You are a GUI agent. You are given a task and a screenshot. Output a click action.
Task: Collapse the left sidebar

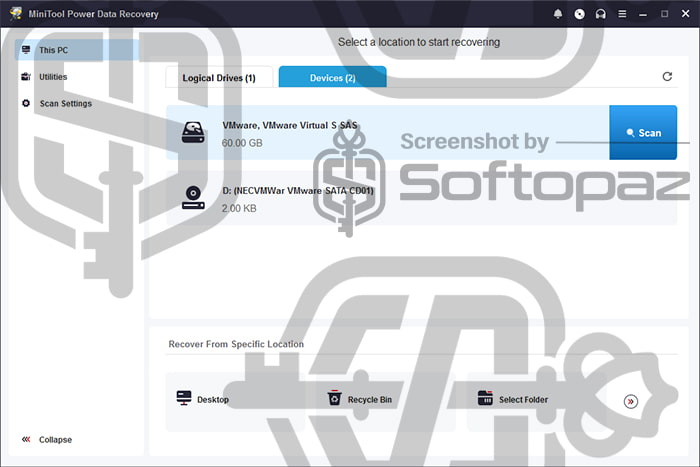(x=47, y=440)
